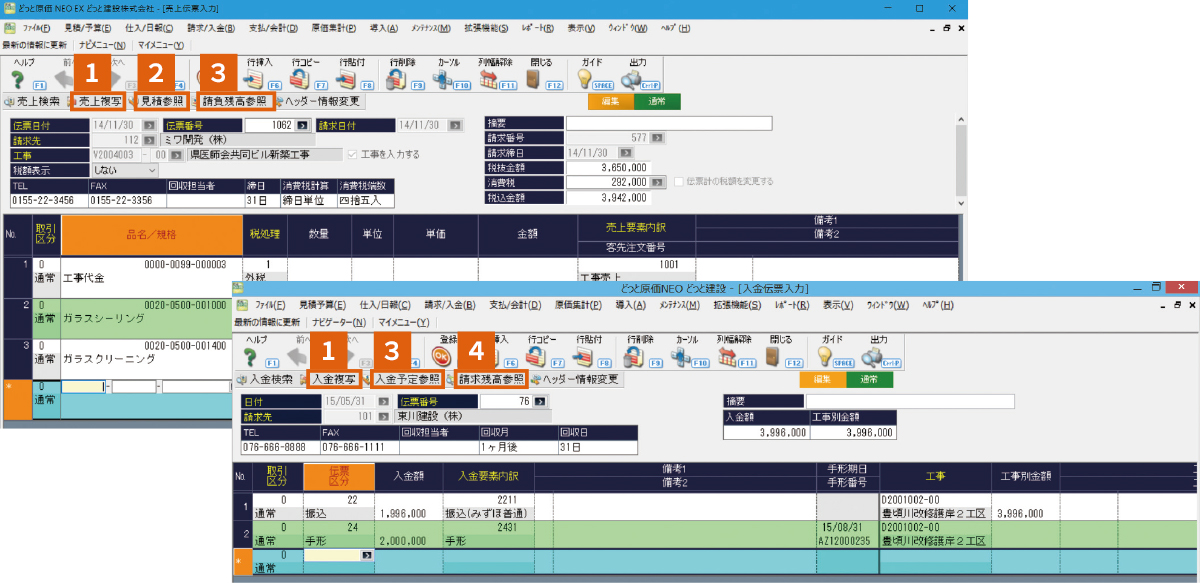Click 手形番号 cell AZ12000235
Viewport: 1200px width, 583px height.
pyautogui.click(x=848, y=541)
